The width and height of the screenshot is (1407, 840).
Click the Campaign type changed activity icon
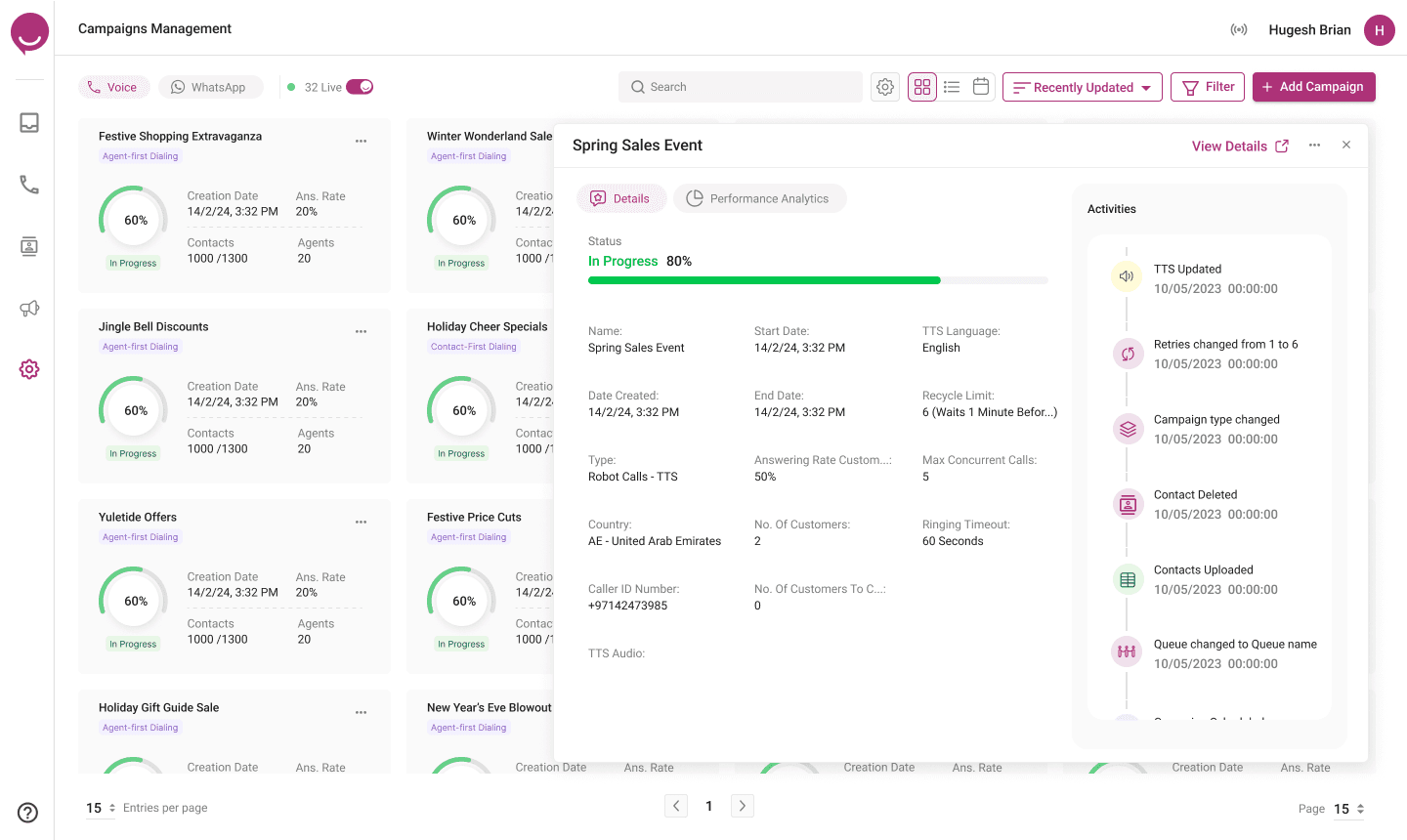point(1128,429)
